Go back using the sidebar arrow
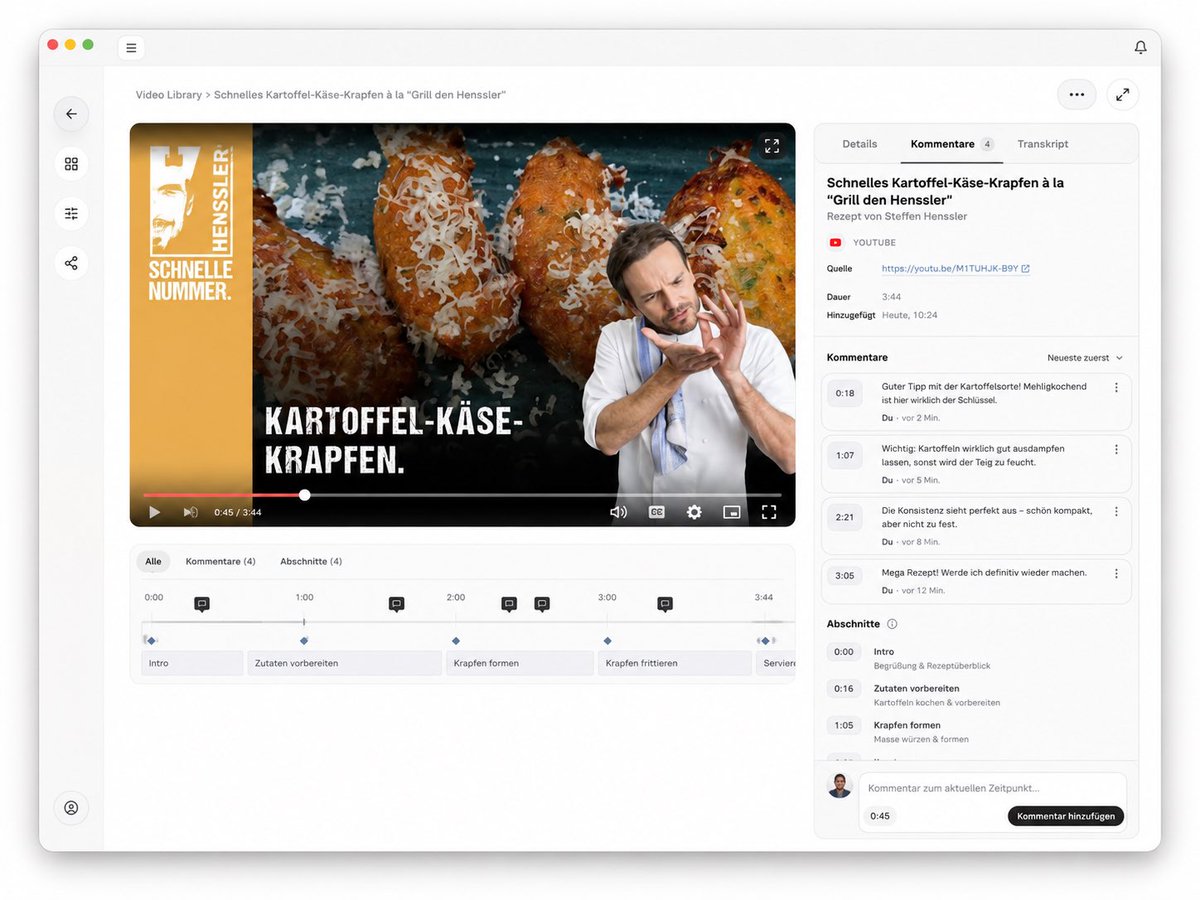The height and width of the screenshot is (900, 1200). (71, 114)
